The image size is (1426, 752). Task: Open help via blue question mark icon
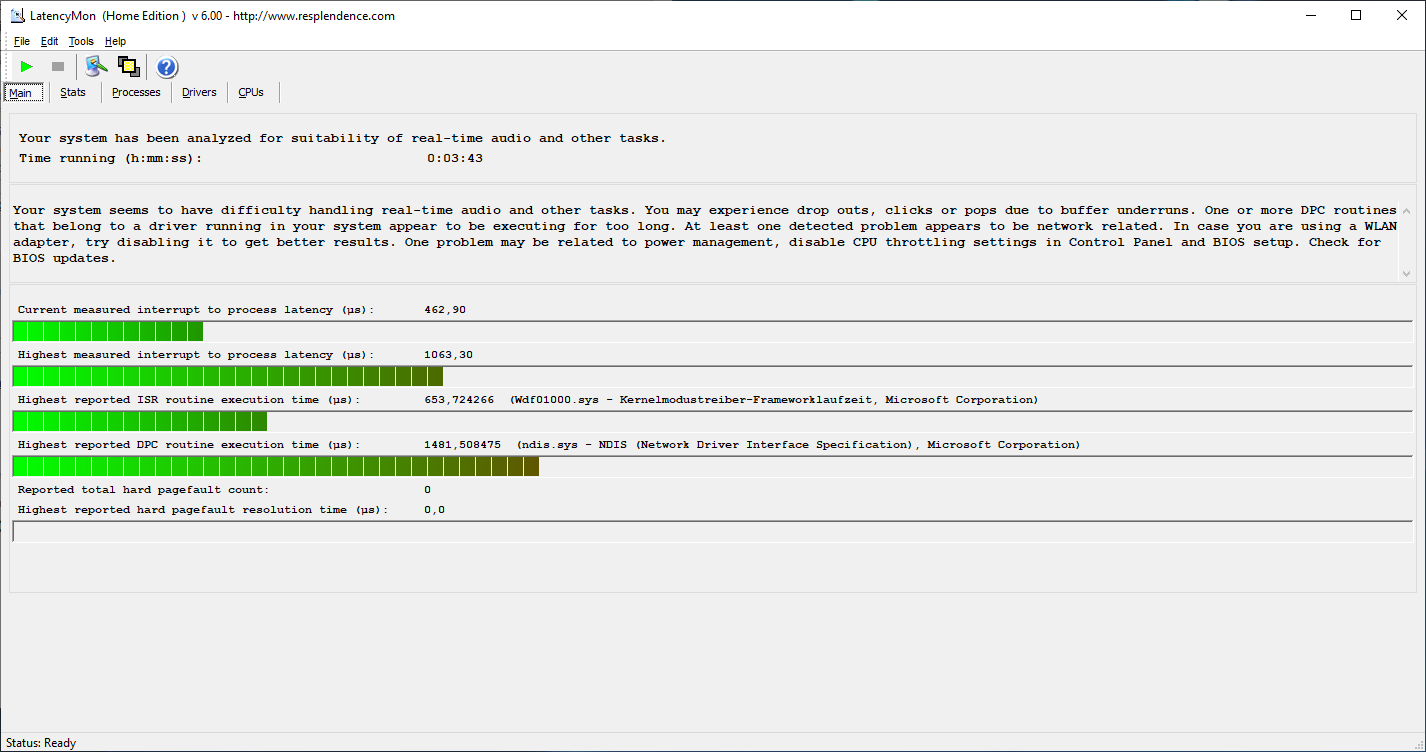[x=167, y=67]
